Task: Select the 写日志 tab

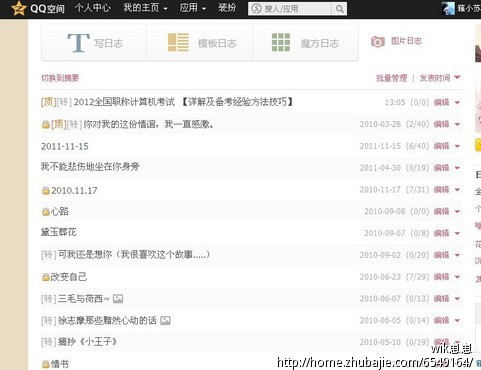Action: click(94, 43)
